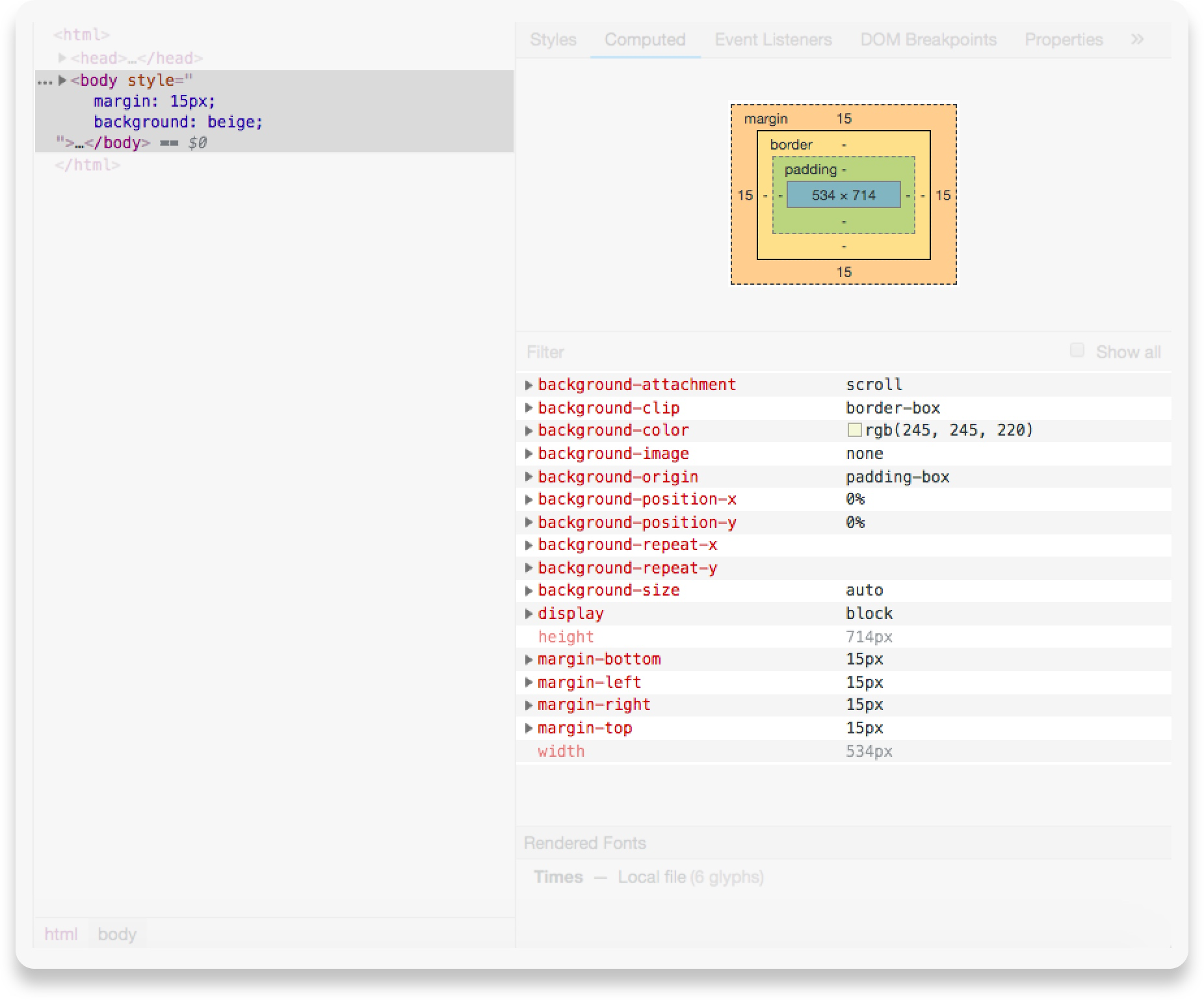
Task: Expand the margin-top property arrow
Action: (x=529, y=728)
